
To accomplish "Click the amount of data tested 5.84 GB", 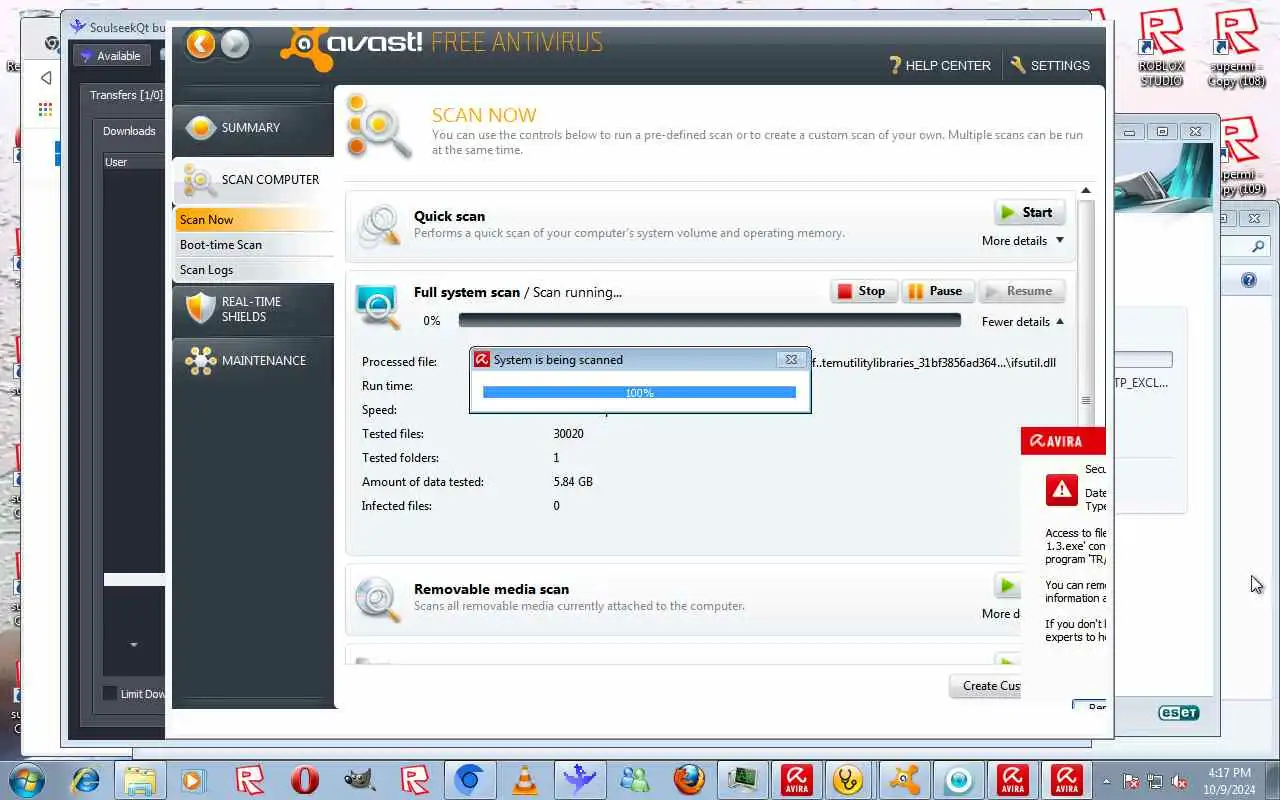I will pos(573,482).
